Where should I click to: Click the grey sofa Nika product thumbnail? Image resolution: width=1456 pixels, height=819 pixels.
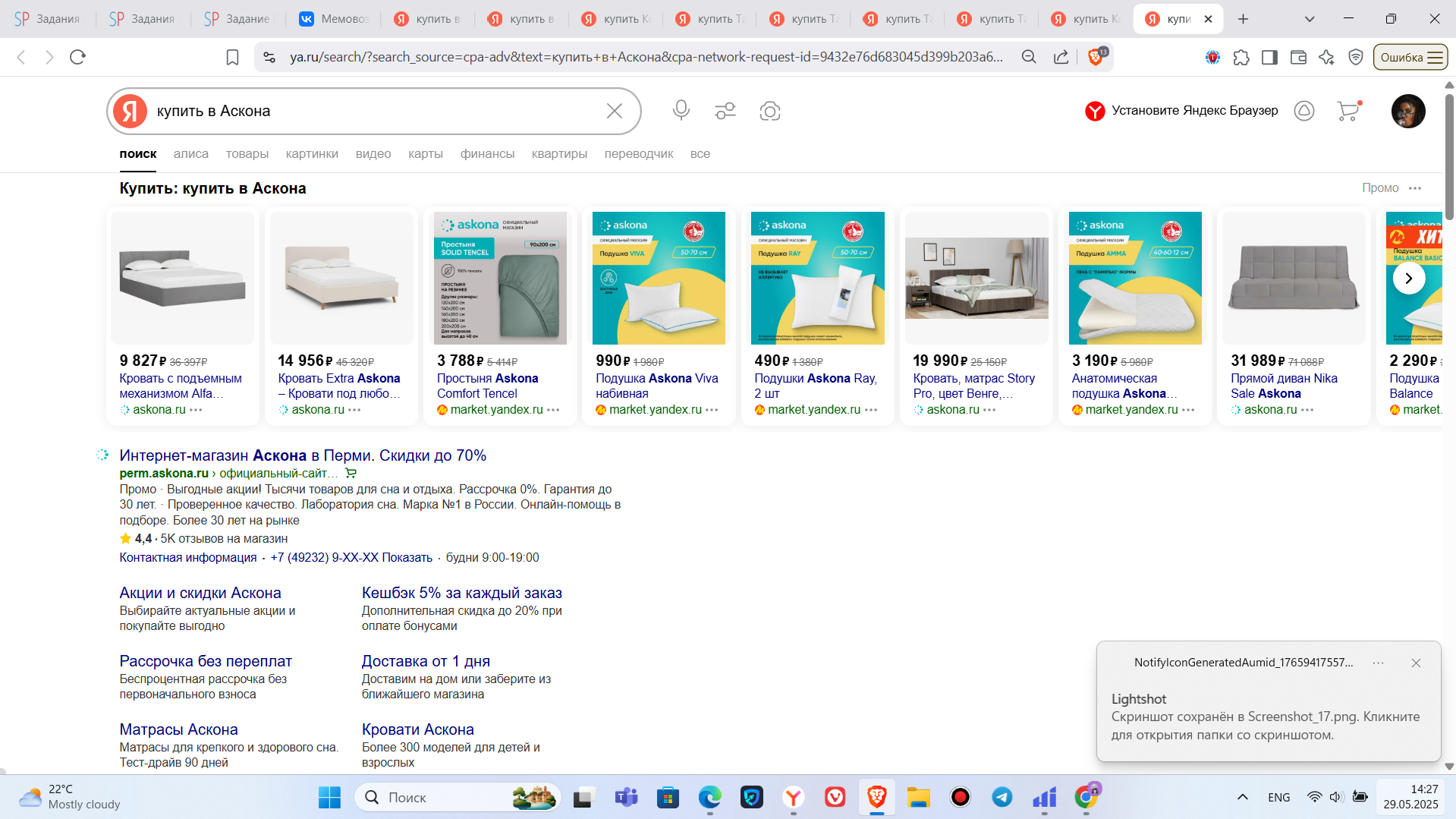point(1294,278)
